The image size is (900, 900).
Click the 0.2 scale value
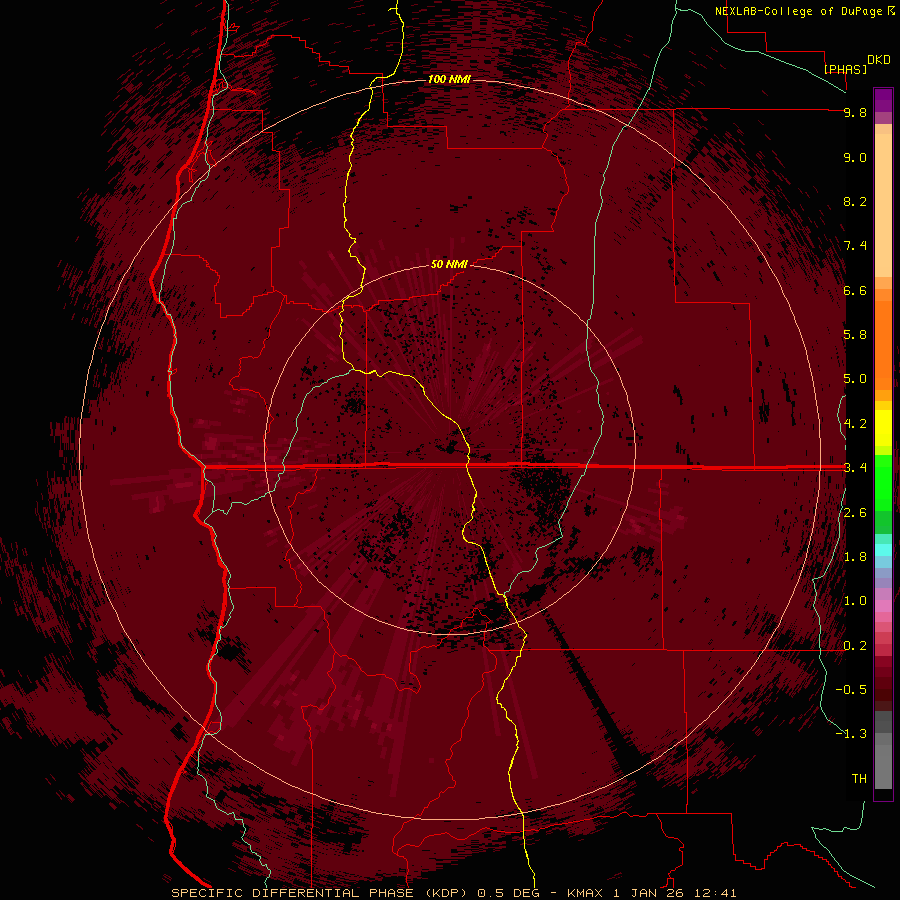tap(855, 646)
